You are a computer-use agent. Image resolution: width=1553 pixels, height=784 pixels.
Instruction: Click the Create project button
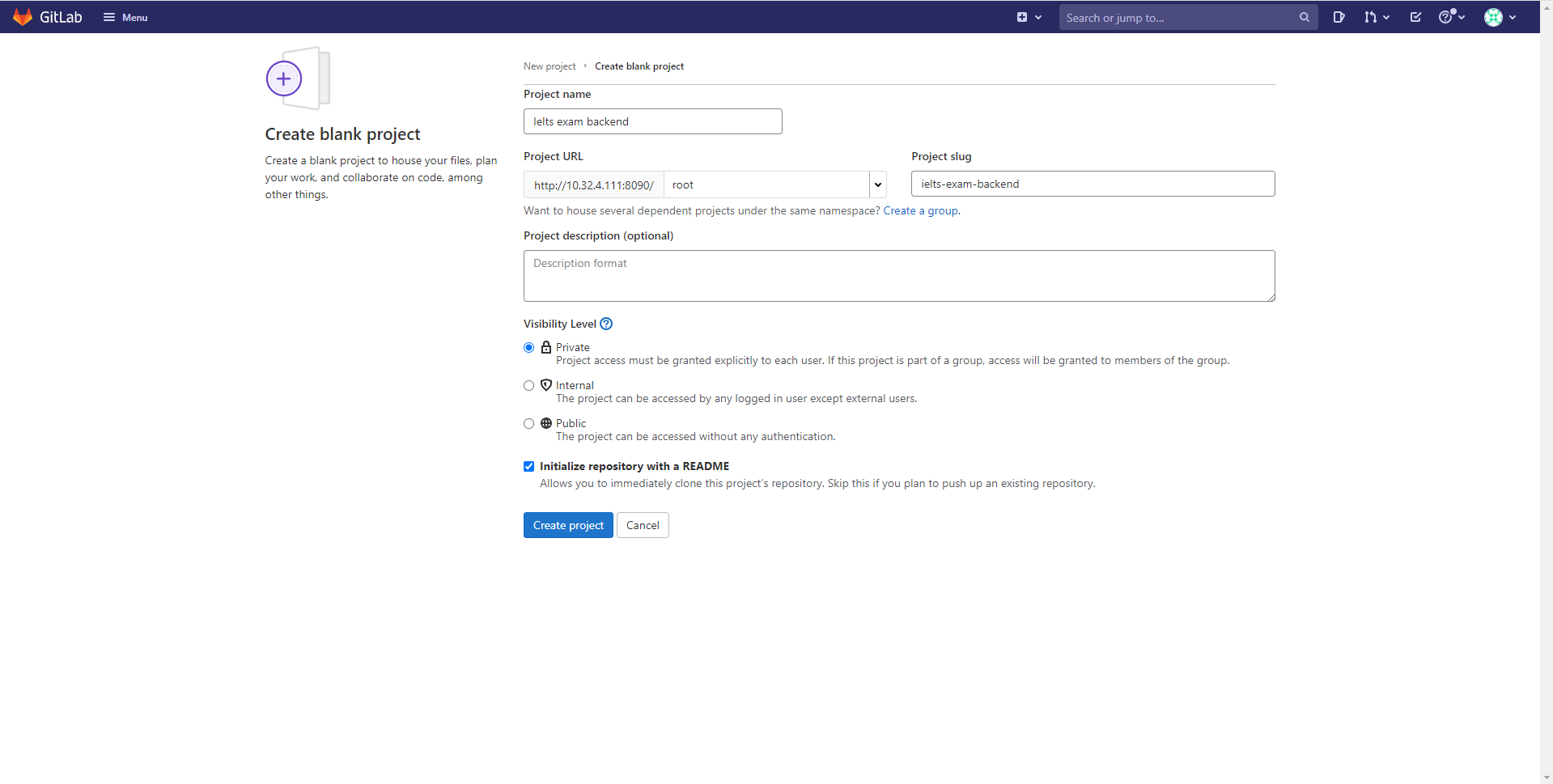point(568,525)
